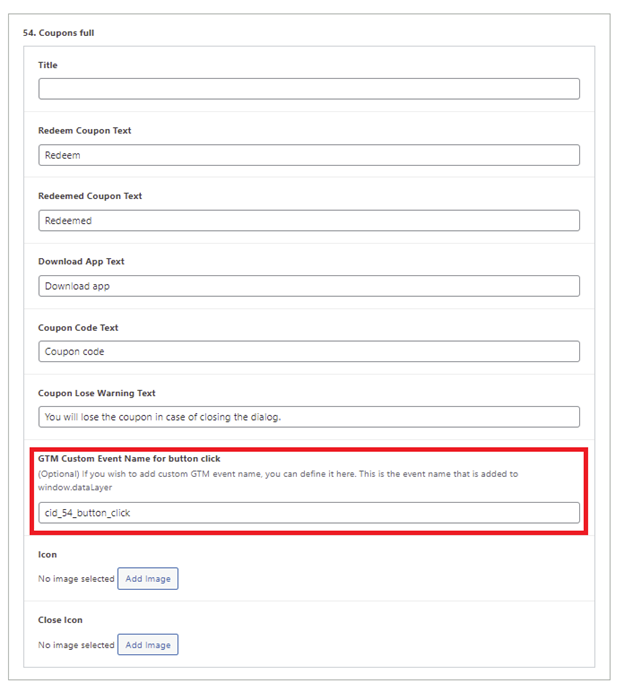
Task: Click the field containing 'Redeemed'
Action: (309, 220)
